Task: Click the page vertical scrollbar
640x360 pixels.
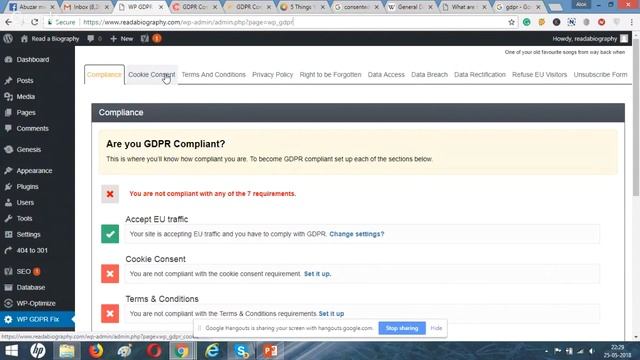Action: pos(636,118)
